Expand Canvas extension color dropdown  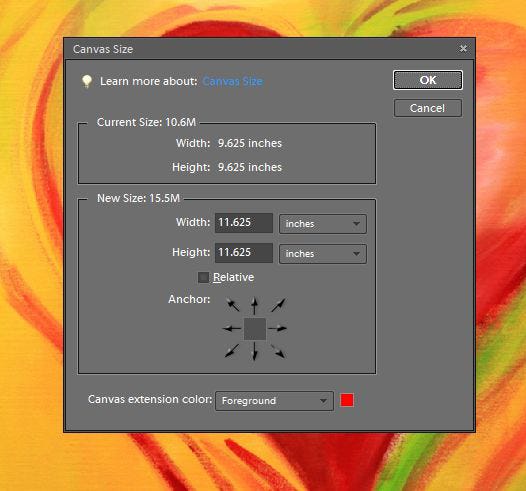(274, 401)
